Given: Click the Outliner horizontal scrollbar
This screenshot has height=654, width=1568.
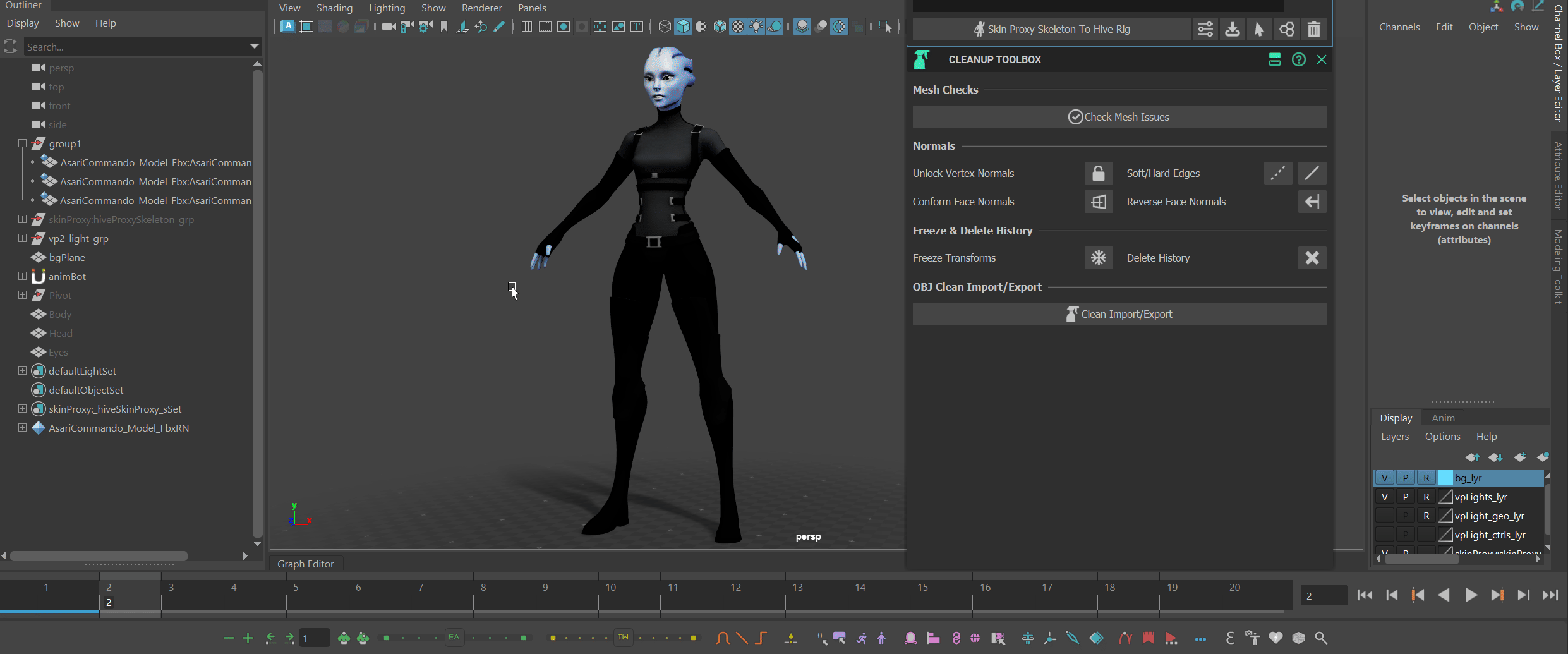Looking at the screenshot, I should coord(99,556).
